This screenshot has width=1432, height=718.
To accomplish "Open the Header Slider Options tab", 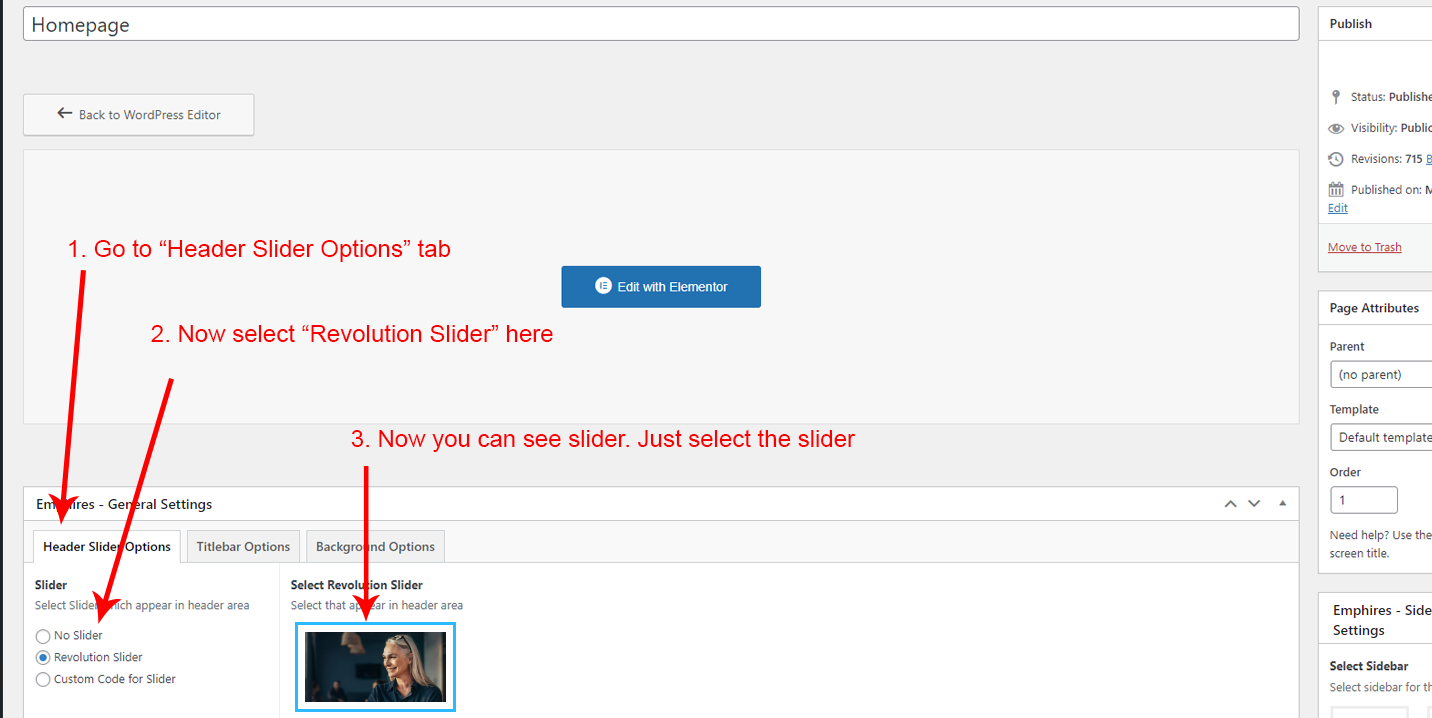I will tap(107, 547).
